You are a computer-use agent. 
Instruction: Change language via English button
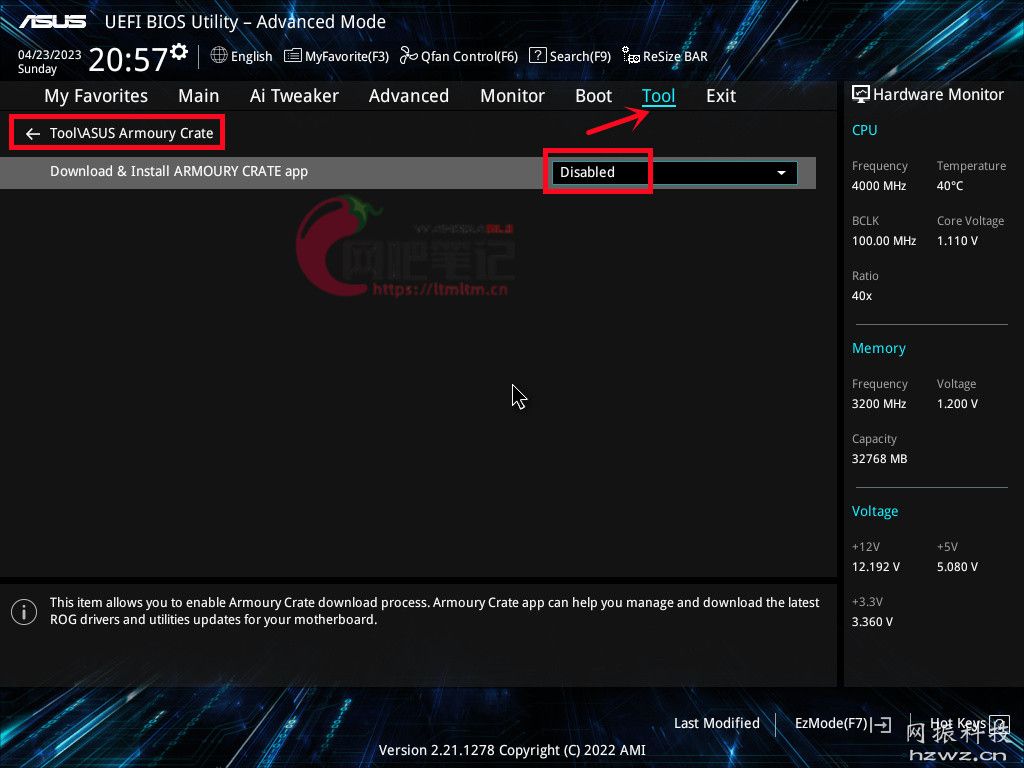(x=242, y=56)
